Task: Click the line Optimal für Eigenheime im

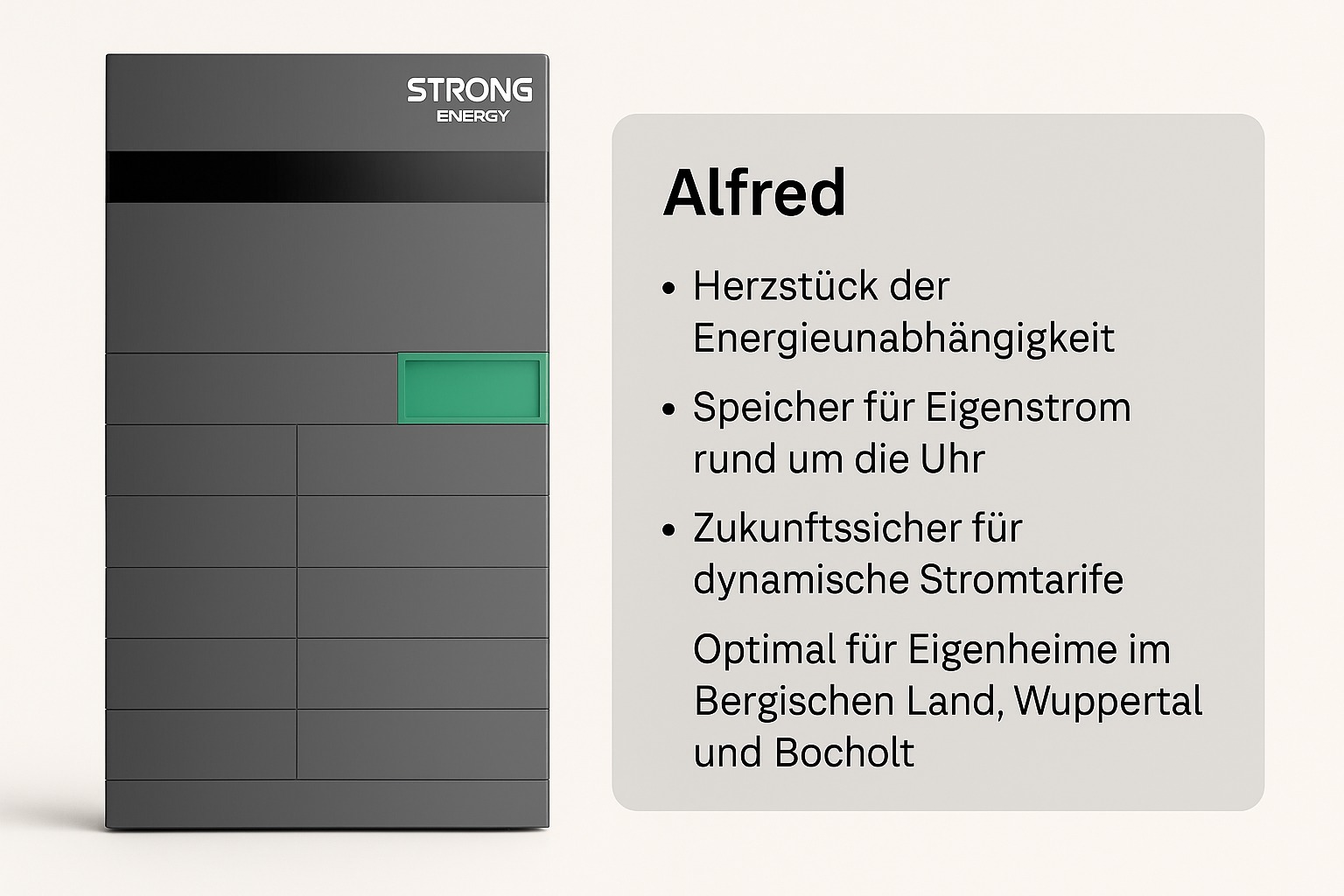Action: 932,649
